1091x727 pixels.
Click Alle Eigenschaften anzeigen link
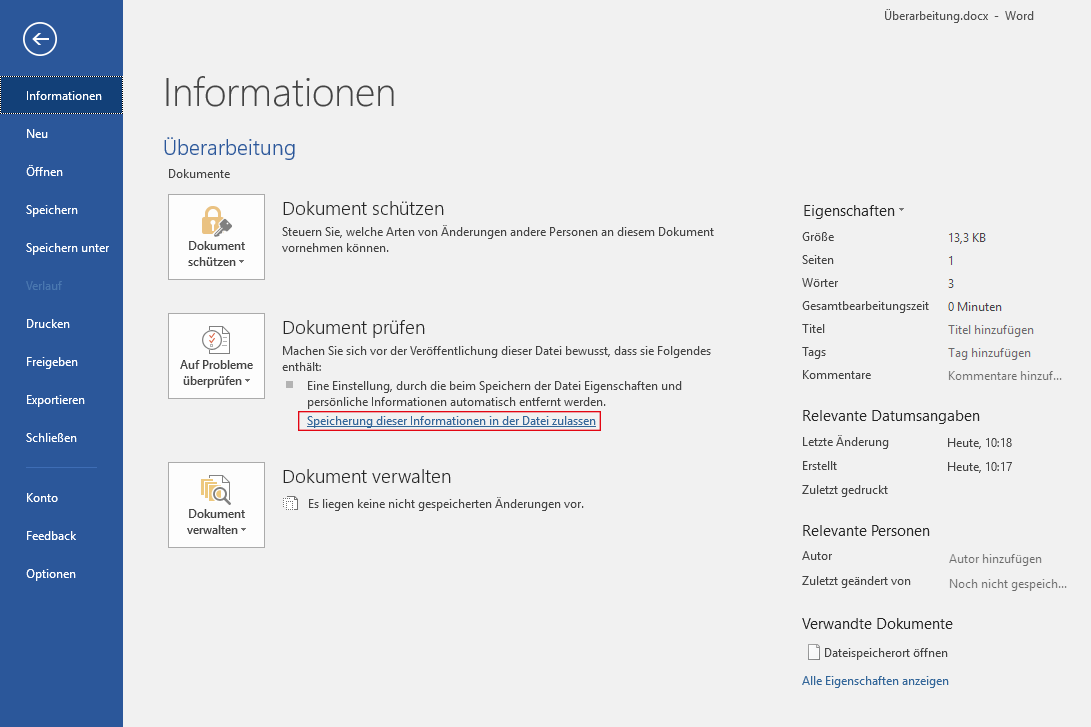pyautogui.click(x=875, y=681)
